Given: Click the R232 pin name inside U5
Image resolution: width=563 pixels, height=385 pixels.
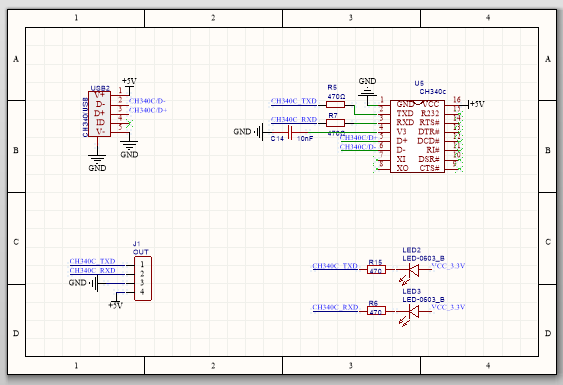Looking at the screenshot, I should (430, 113).
